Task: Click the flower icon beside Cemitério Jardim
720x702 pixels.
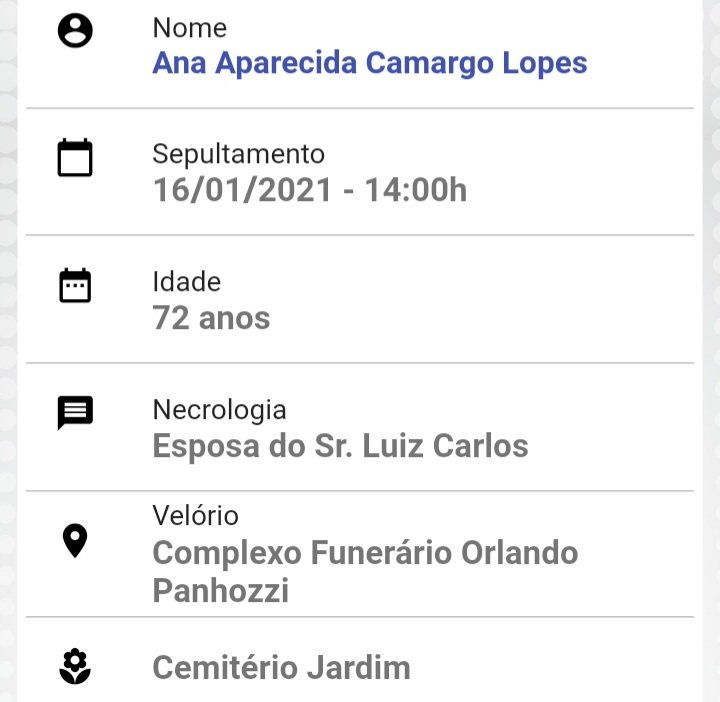Action: click(x=75, y=667)
